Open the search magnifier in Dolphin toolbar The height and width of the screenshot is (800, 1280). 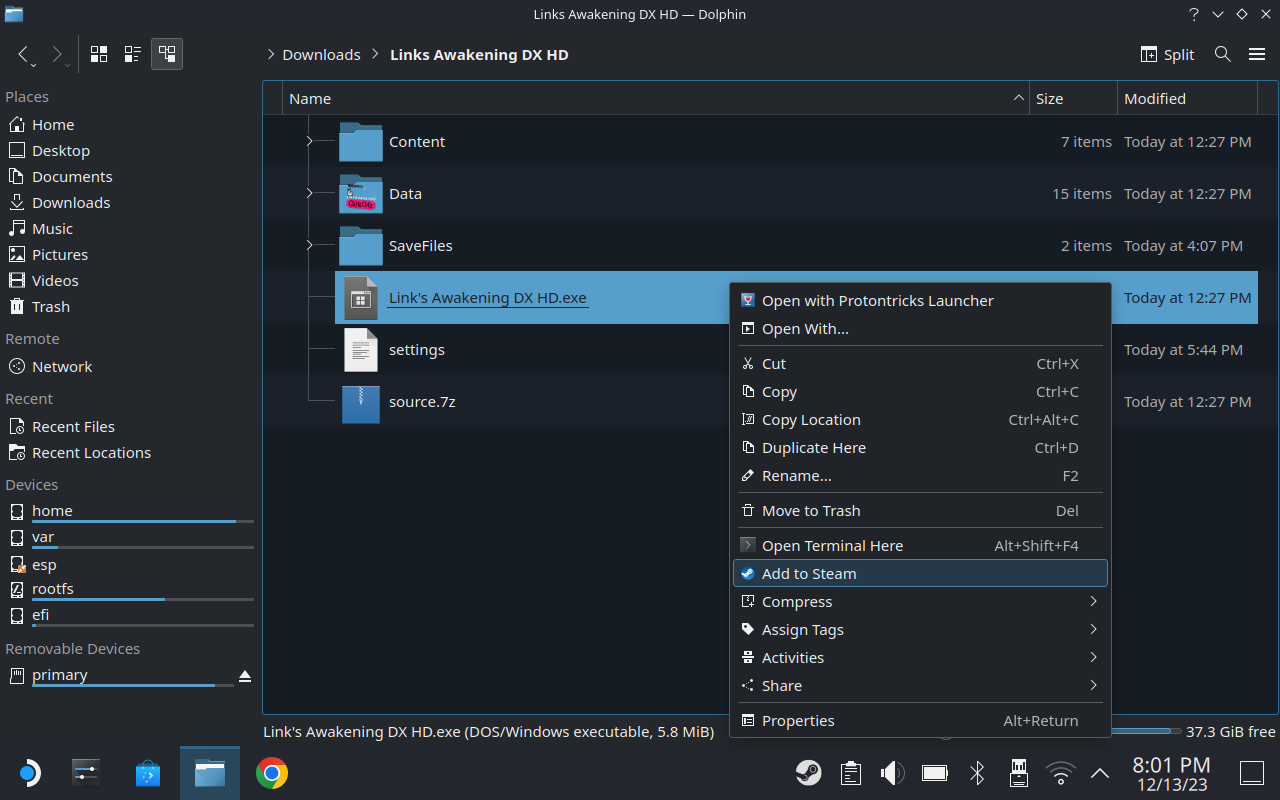[1222, 55]
